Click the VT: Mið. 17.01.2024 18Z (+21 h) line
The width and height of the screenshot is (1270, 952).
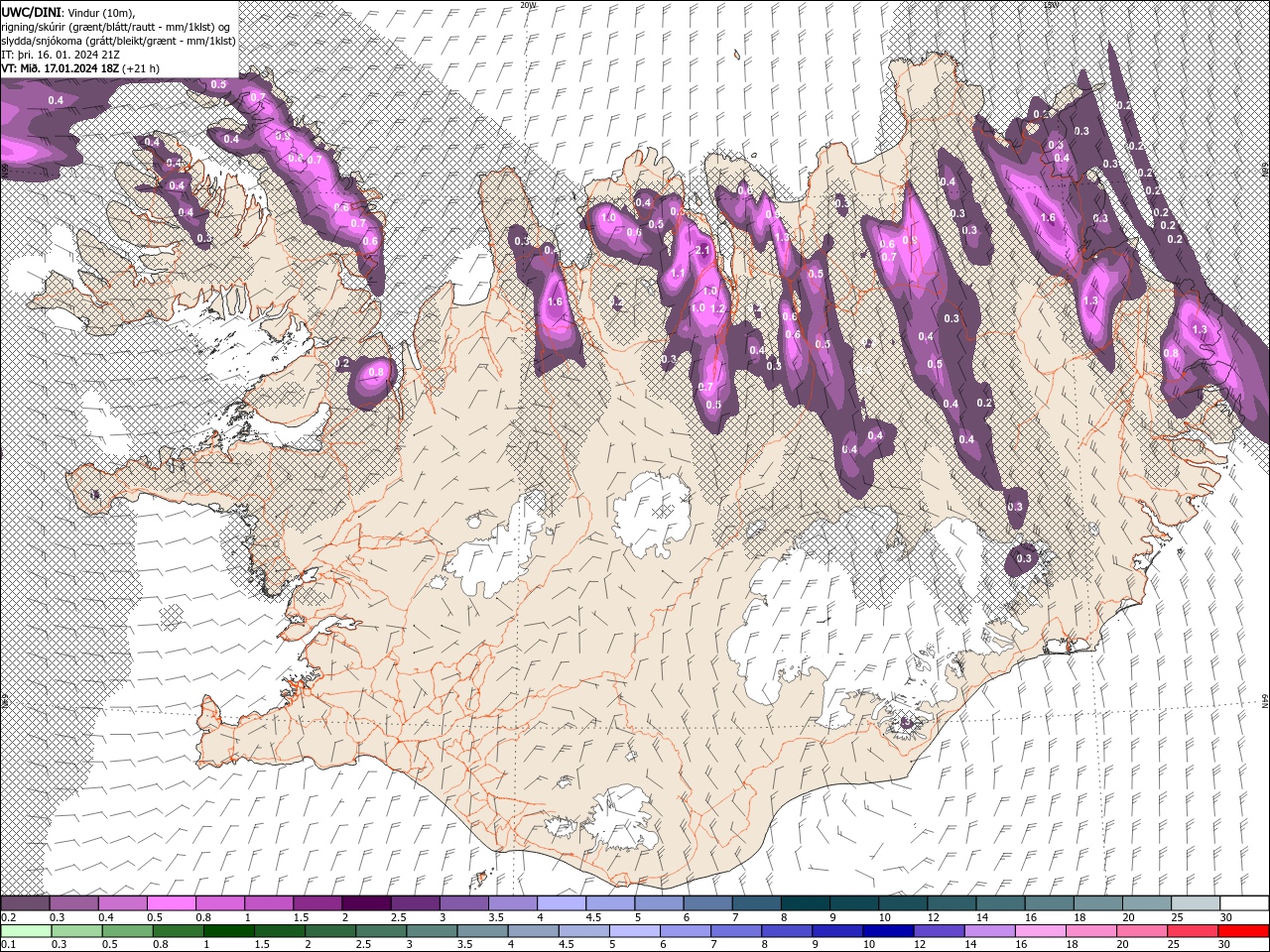point(80,68)
